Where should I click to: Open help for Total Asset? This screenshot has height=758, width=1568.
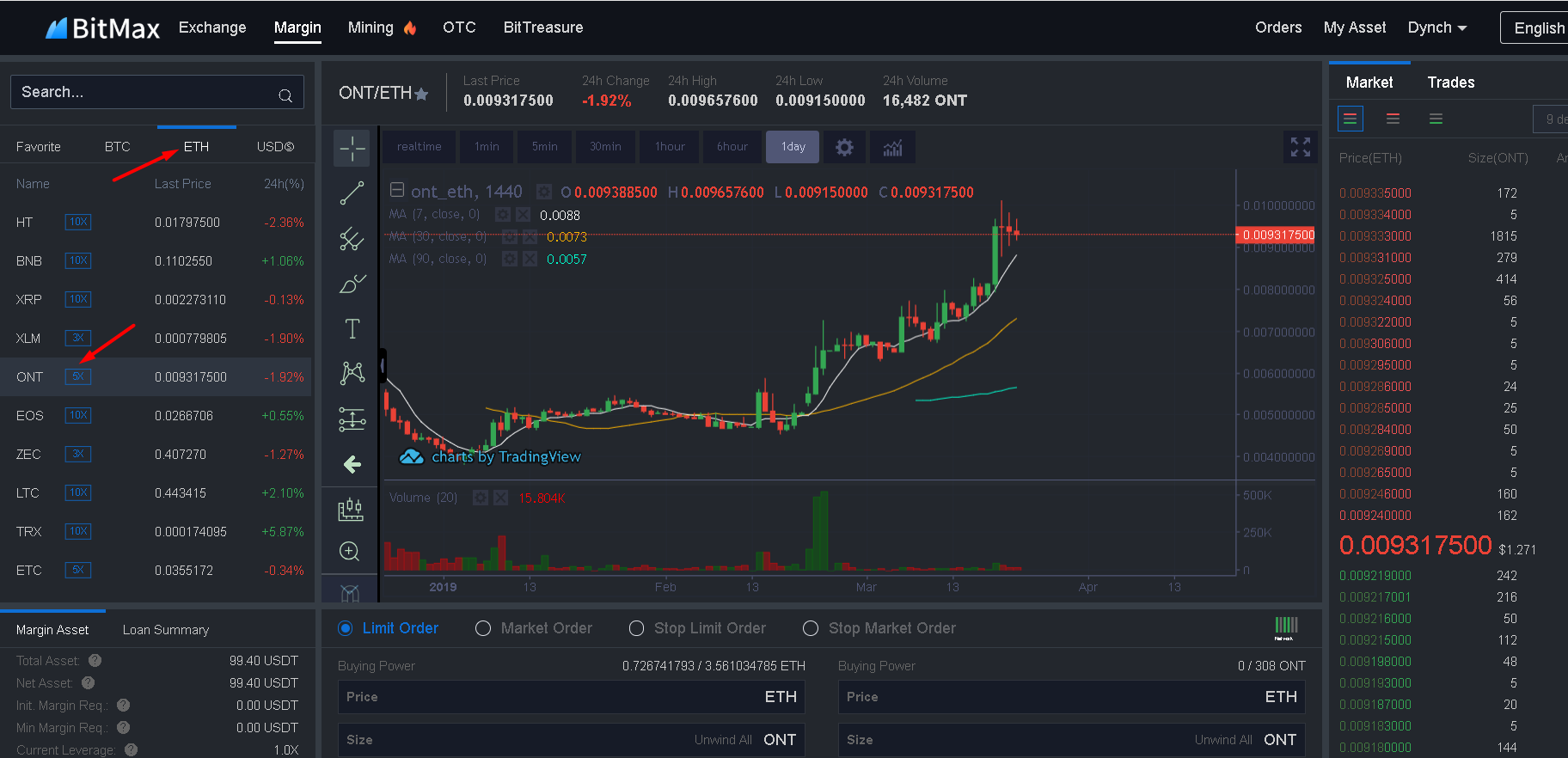tap(95, 660)
